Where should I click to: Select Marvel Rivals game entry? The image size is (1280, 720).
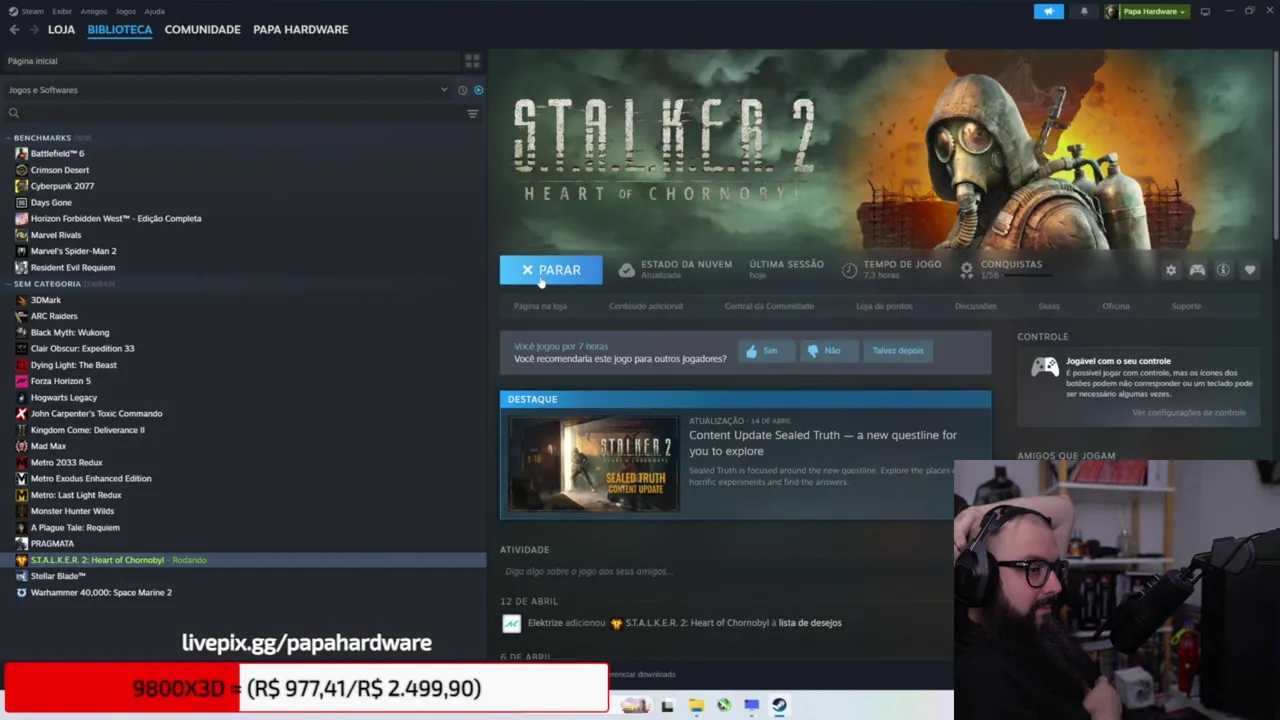56,235
